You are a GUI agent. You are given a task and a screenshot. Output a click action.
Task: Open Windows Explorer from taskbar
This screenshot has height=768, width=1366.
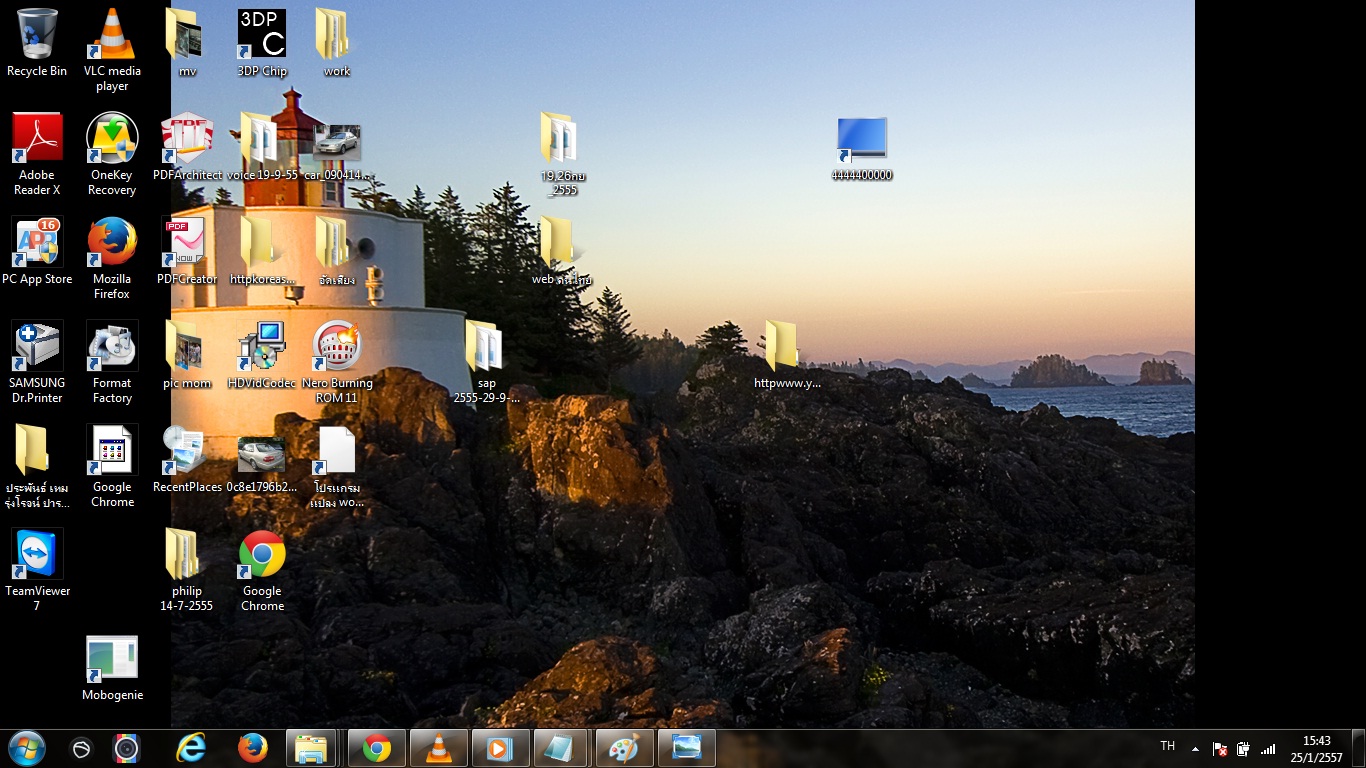[x=311, y=748]
